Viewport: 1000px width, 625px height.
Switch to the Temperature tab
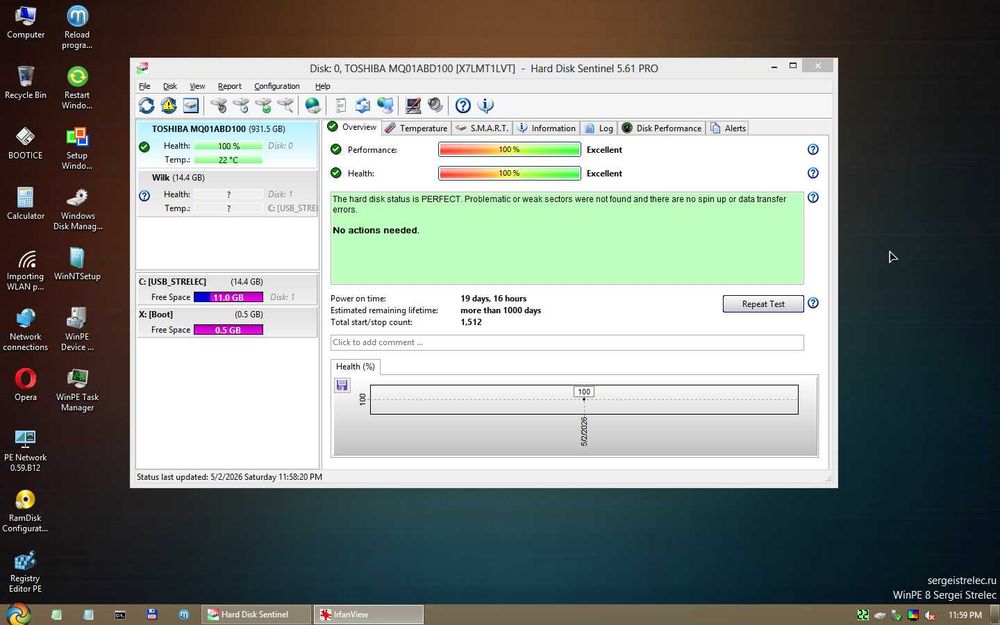tap(416, 128)
